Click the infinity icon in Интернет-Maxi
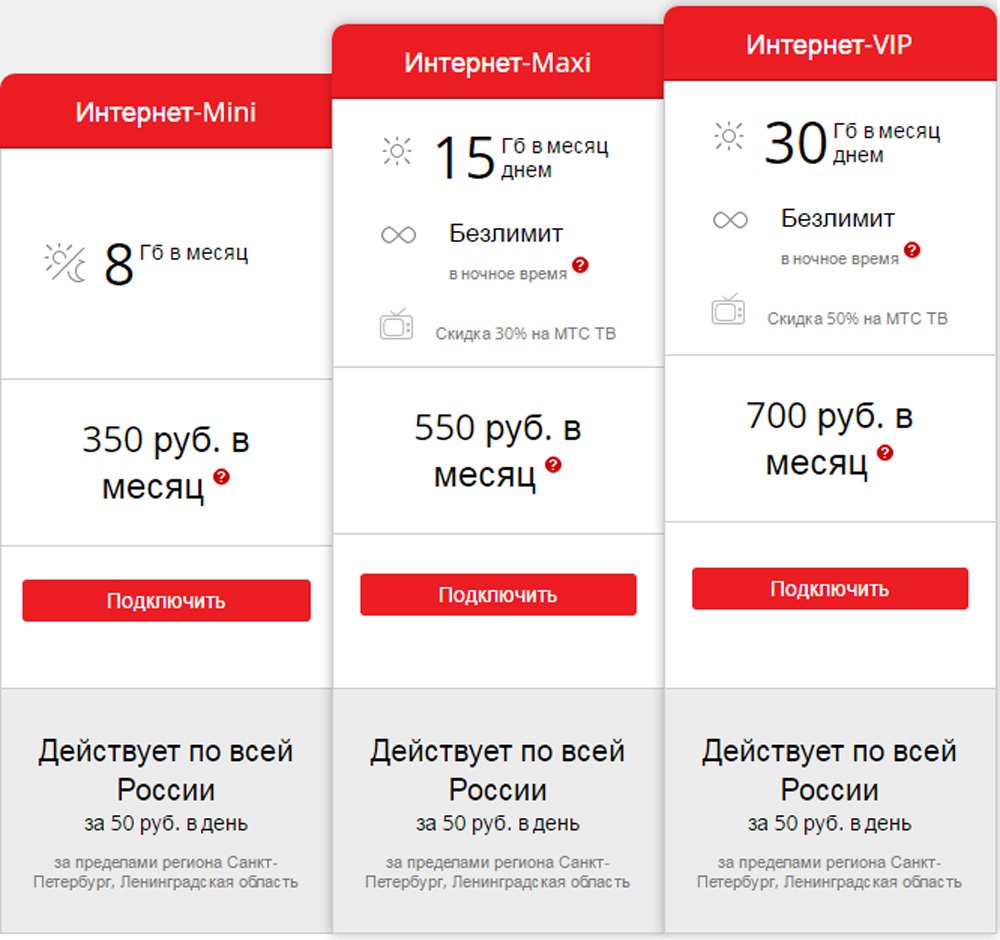 398,235
